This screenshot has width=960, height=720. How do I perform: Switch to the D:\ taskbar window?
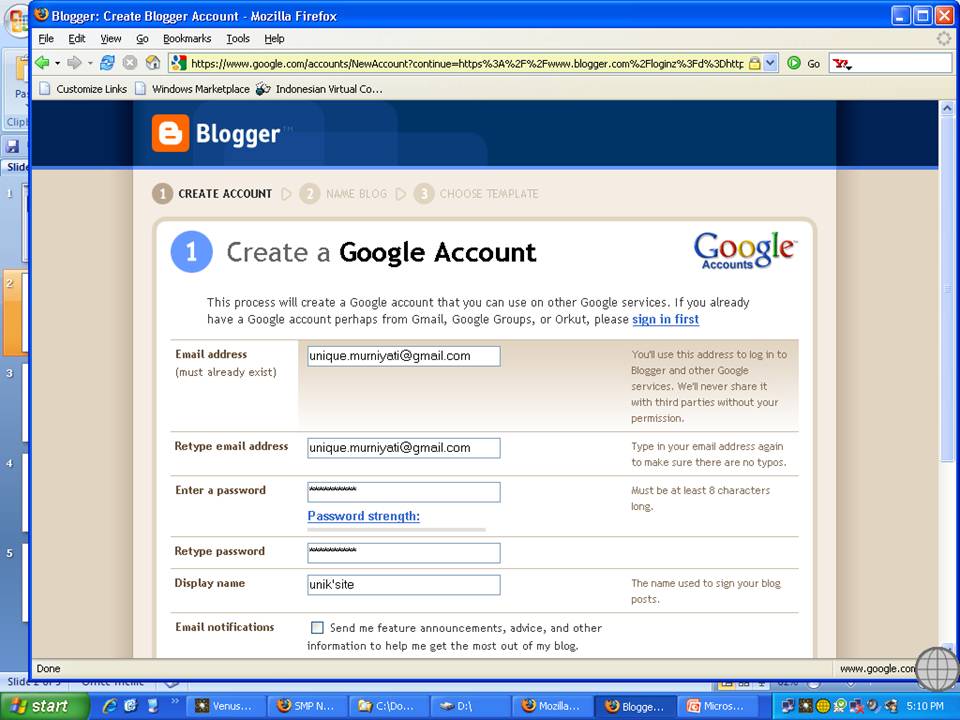point(469,706)
